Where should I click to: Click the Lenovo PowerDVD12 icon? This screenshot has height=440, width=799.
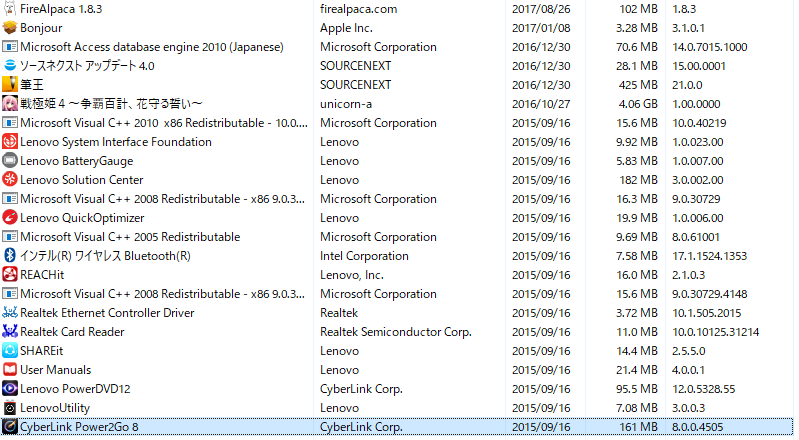coord(10,389)
